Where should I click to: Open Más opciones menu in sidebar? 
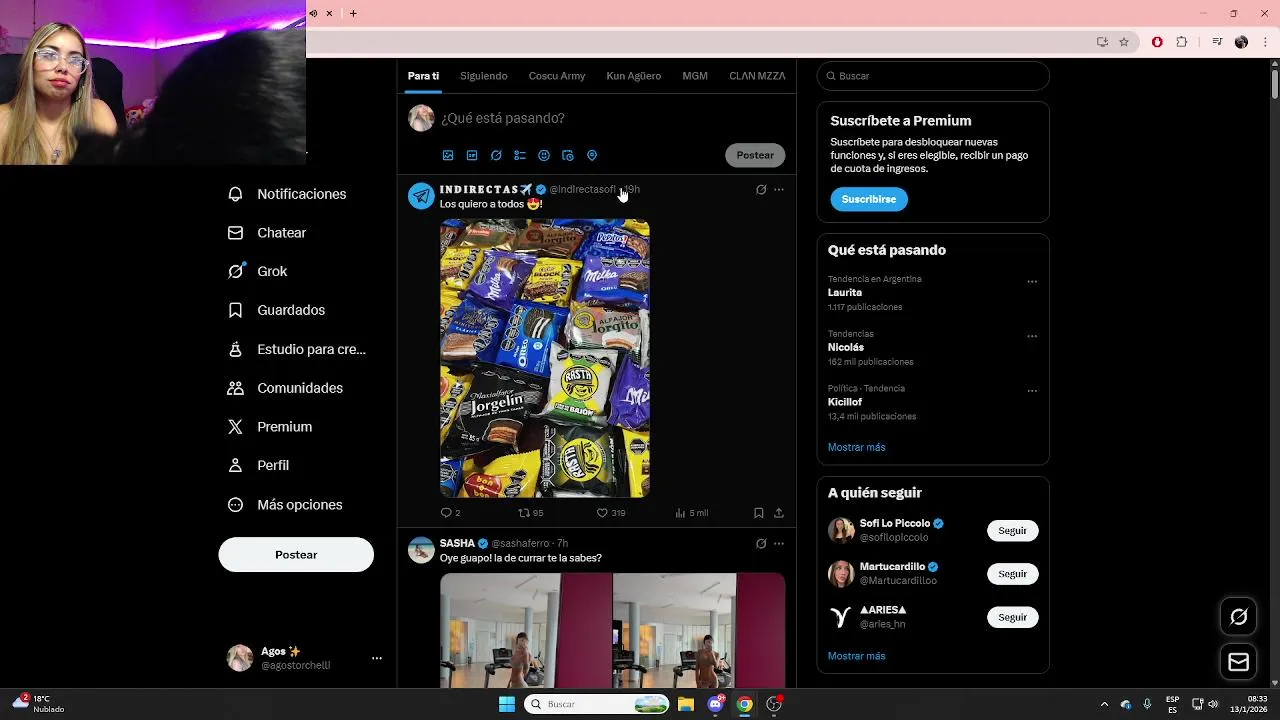(285, 505)
